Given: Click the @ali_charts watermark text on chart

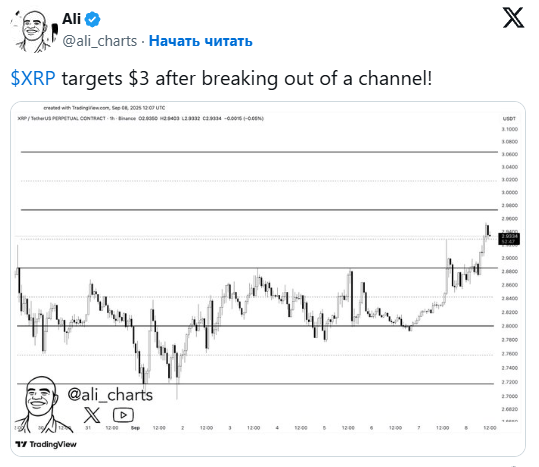Looking at the screenshot, I should (x=110, y=394).
